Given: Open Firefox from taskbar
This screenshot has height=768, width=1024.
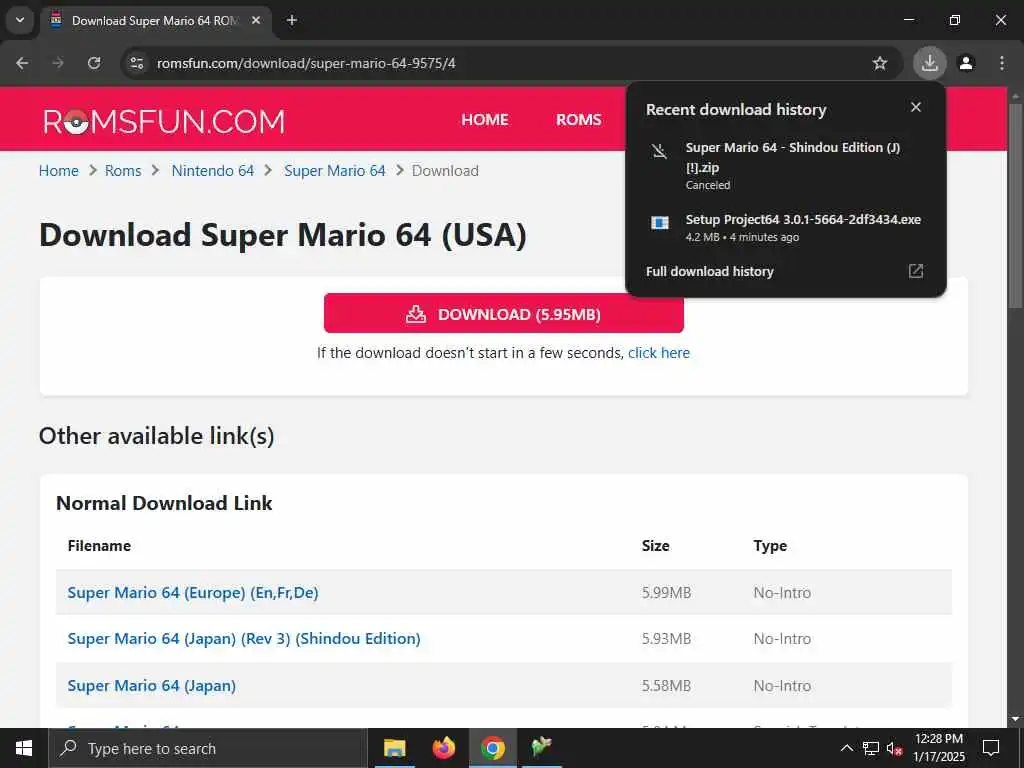Looking at the screenshot, I should (443, 748).
